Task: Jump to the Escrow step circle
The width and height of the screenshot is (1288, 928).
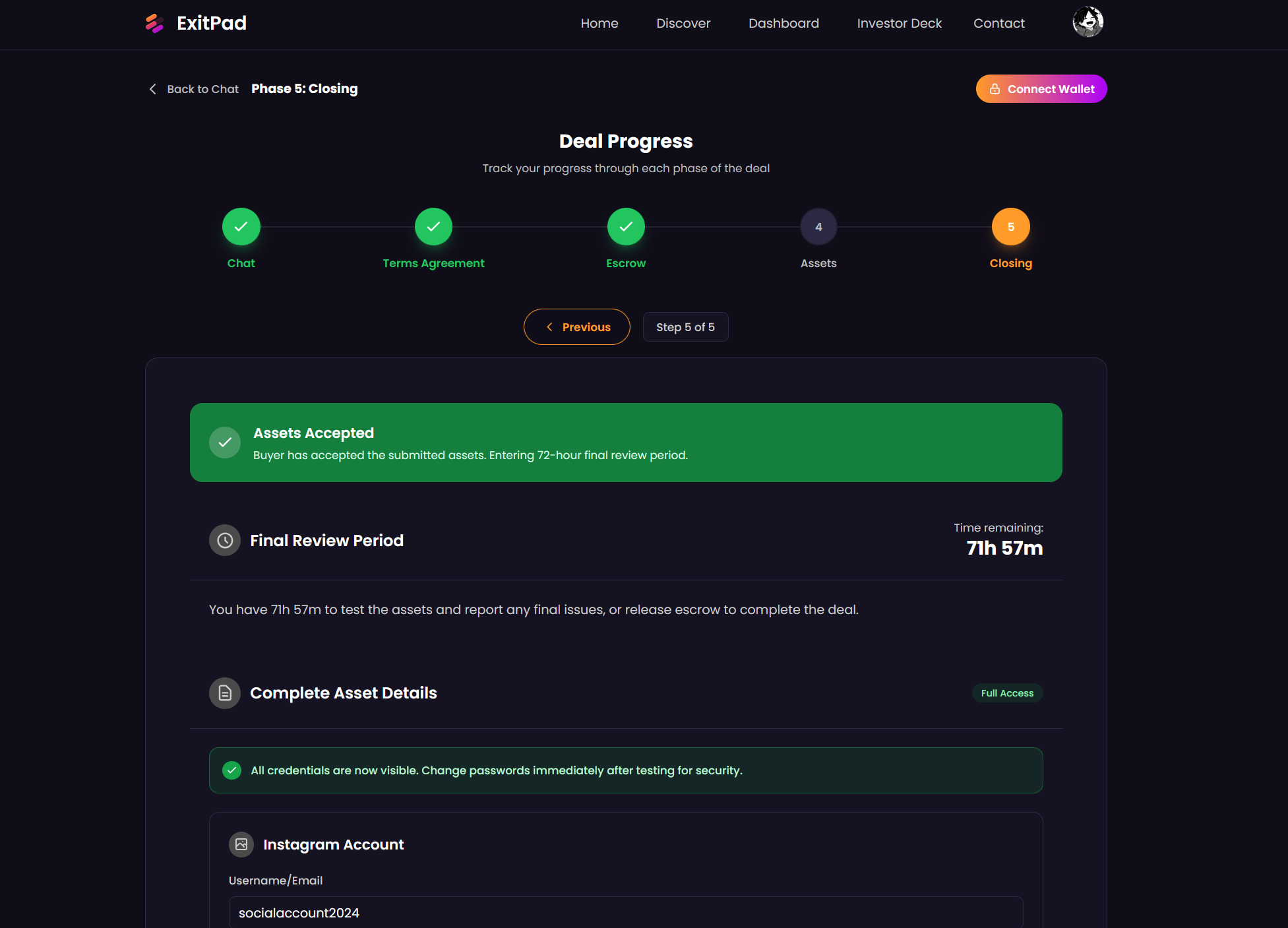Action: pyautogui.click(x=626, y=227)
